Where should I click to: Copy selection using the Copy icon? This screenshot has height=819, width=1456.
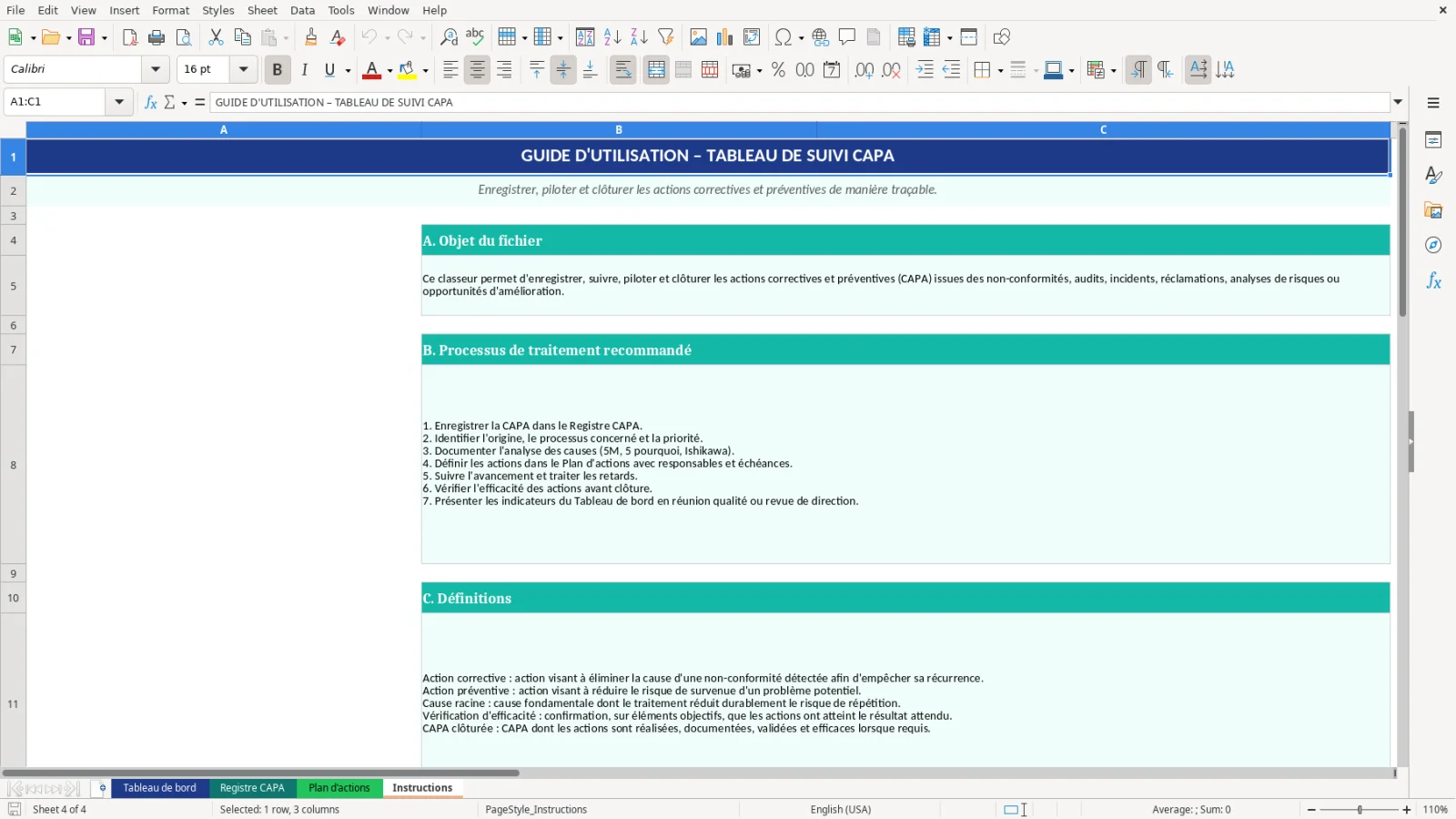242,37
